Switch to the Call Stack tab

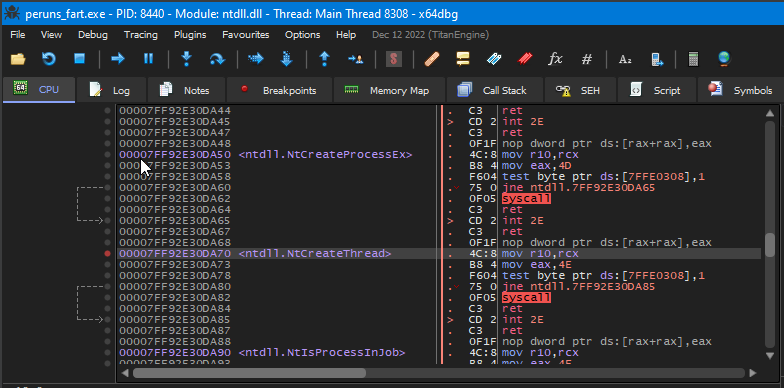[494, 90]
